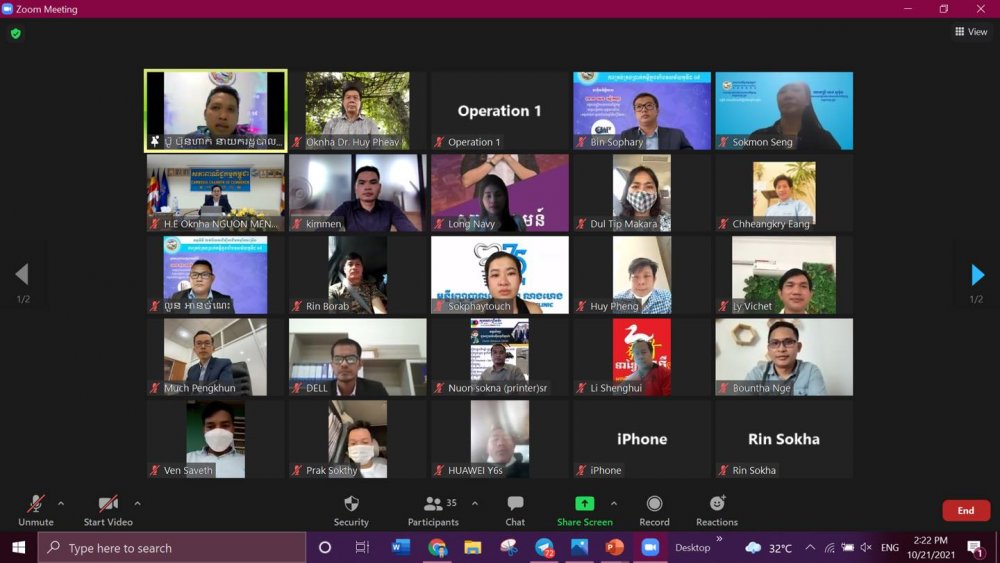Select the Bin Sophary video tile

click(641, 110)
